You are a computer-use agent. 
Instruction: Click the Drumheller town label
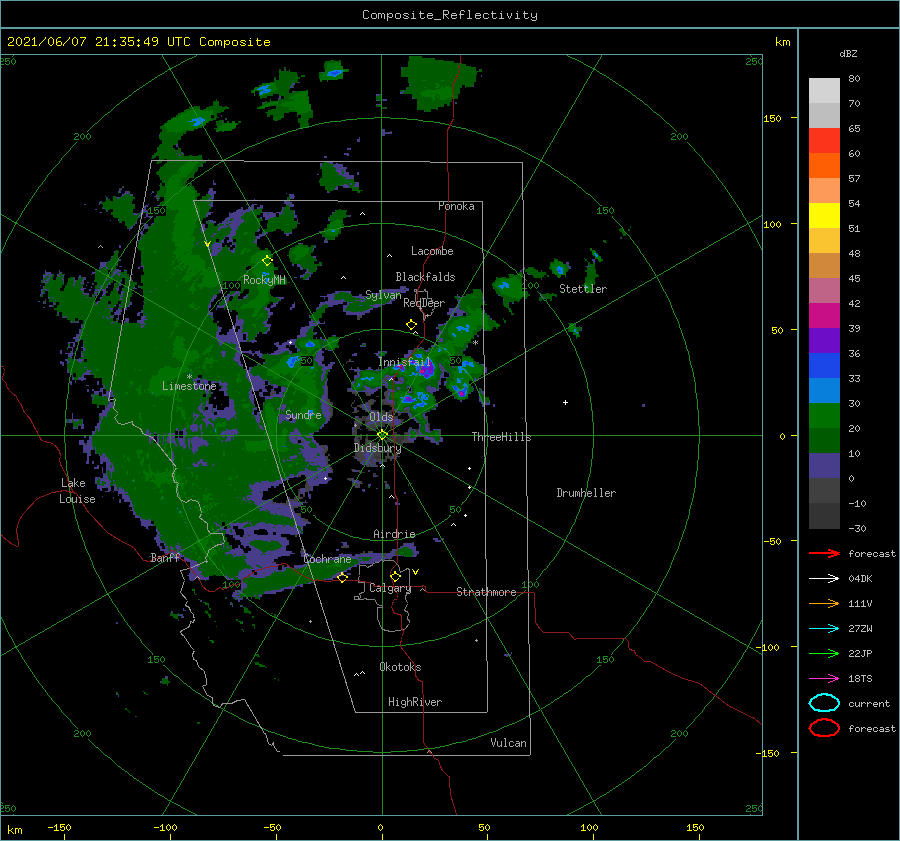586,493
